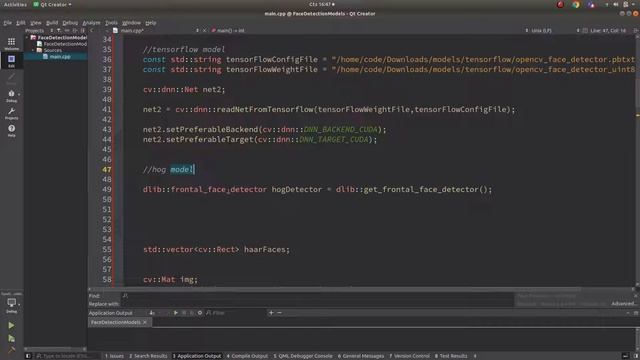This screenshot has height=360, width=640.
Task: Zoom in Application Output text
Action: point(271,313)
